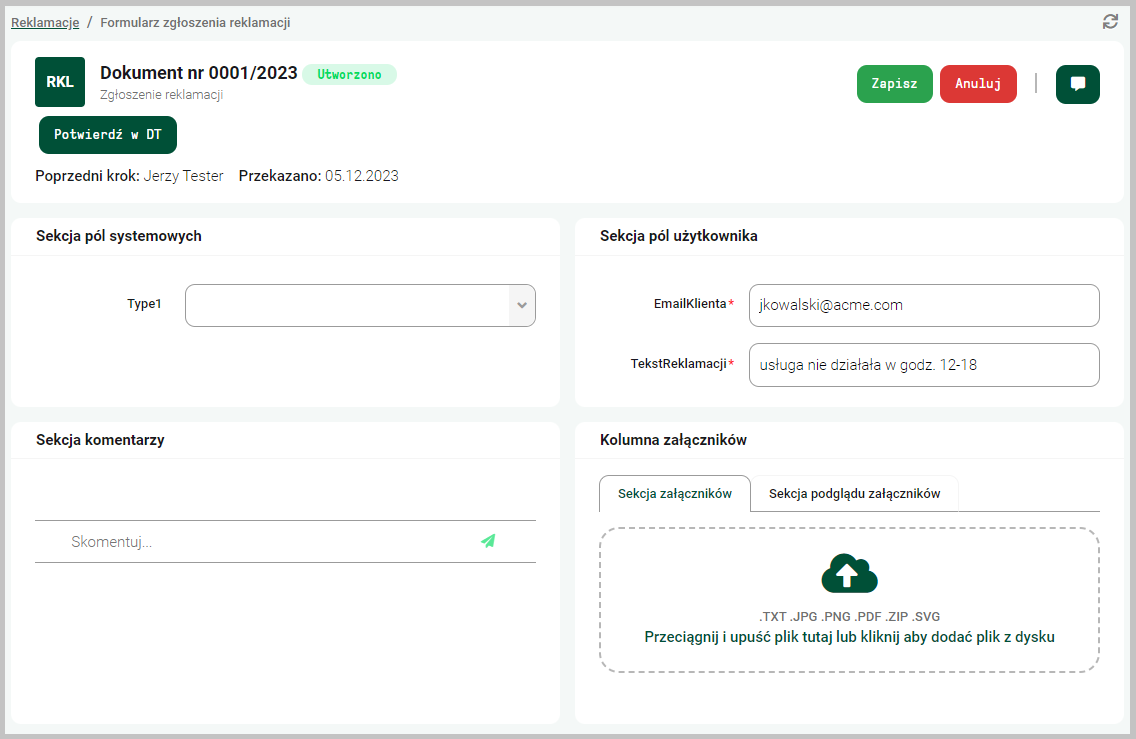This screenshot has height=739, width=1136.
Task: Open the chat bubble comments button
Action: tap(1077, 84)
